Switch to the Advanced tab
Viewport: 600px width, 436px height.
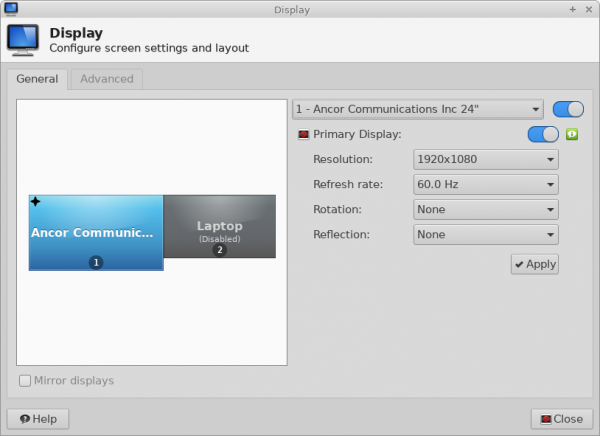(107, 79)
